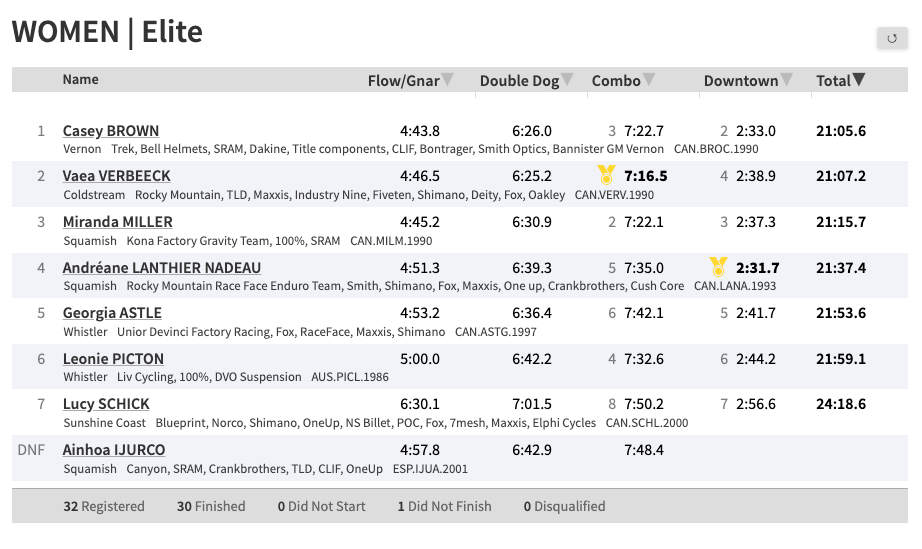Image resolution: width=922 pixels, height=549 pixels.
Task: Click gold medal icon in Andréane's Downtown time
Action: point(718,267)
